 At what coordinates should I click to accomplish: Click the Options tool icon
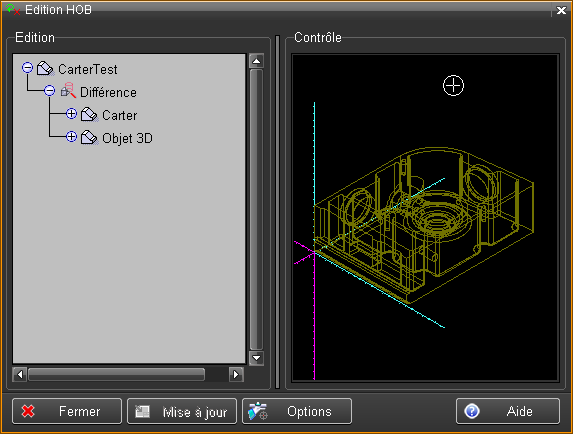pyautogui.click(x=258, y=411)
